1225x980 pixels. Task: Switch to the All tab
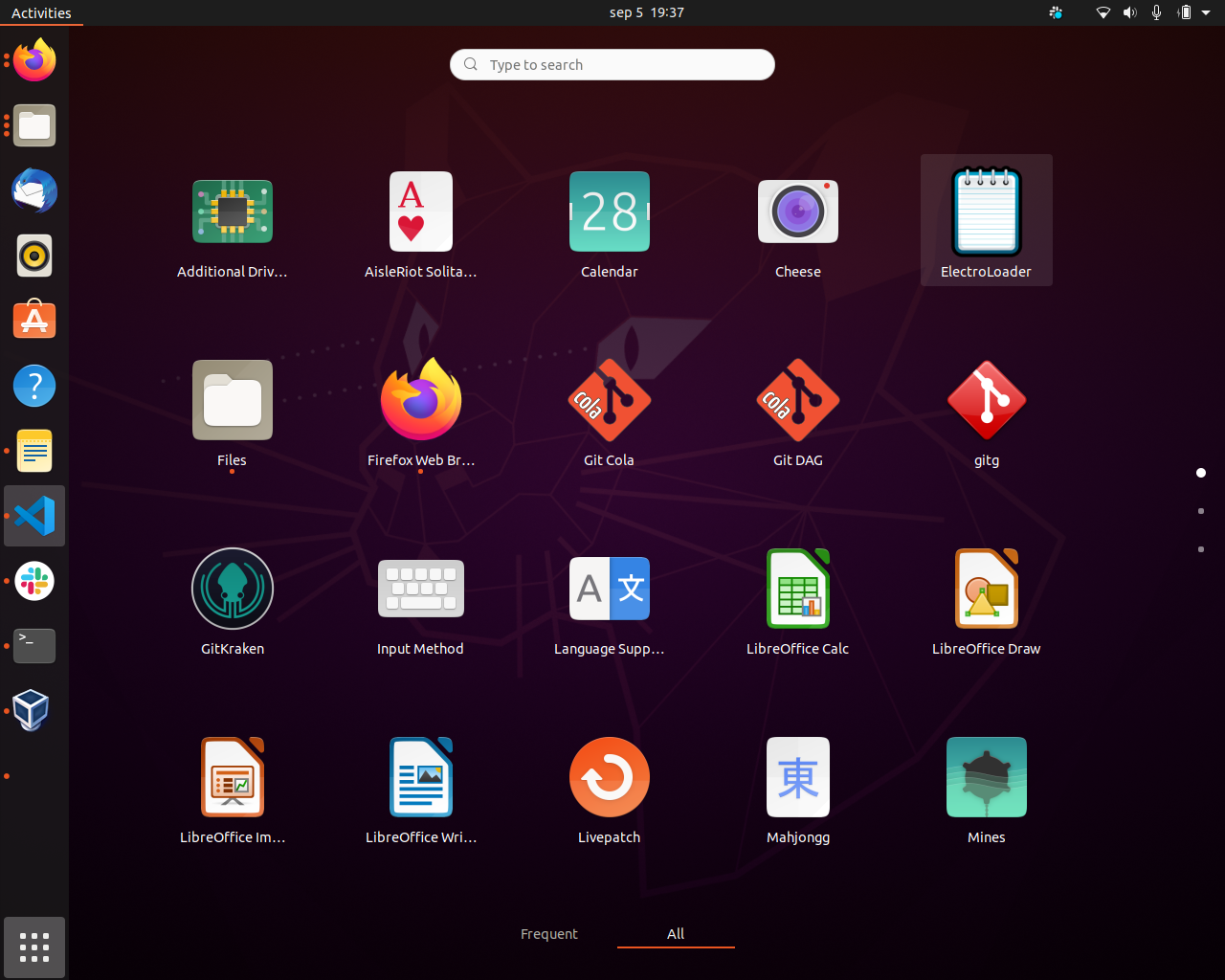[x=676, y=934]
